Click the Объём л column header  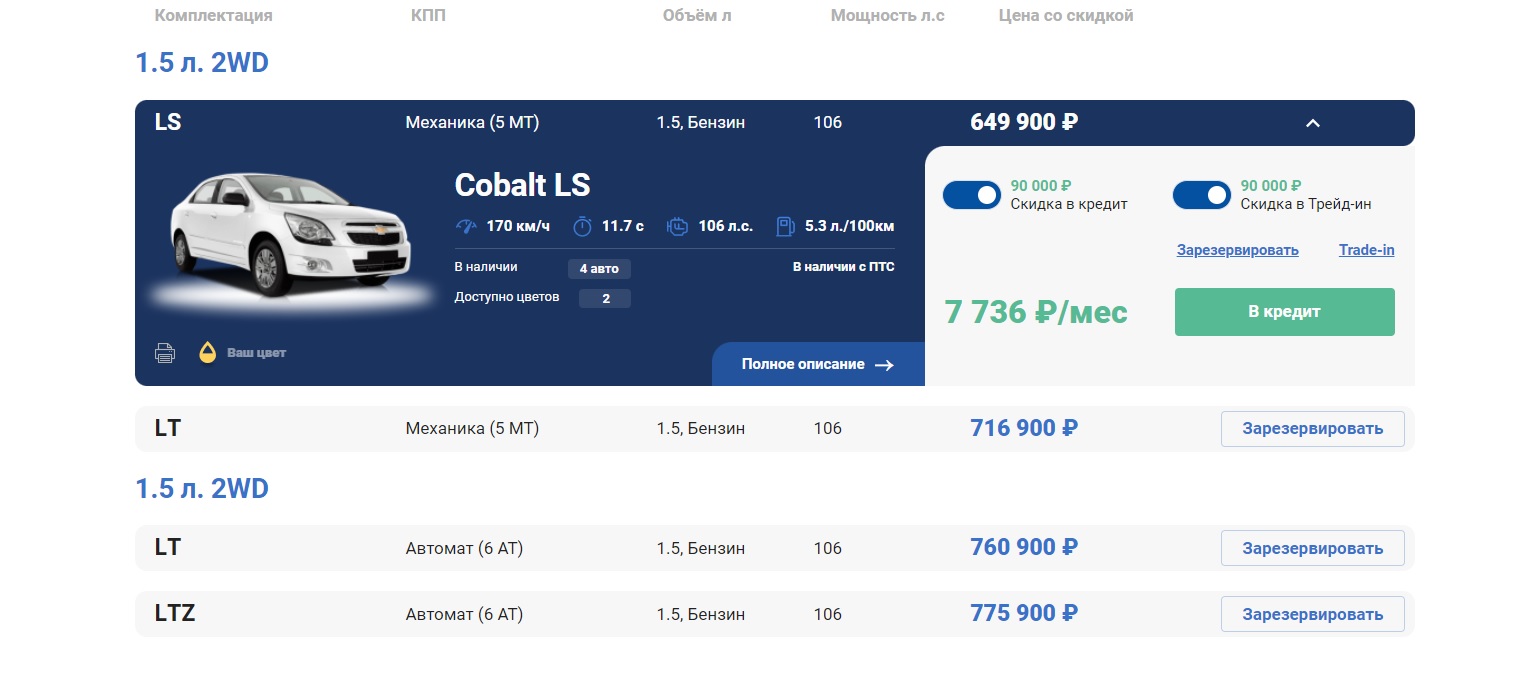(x=697, y=16)
